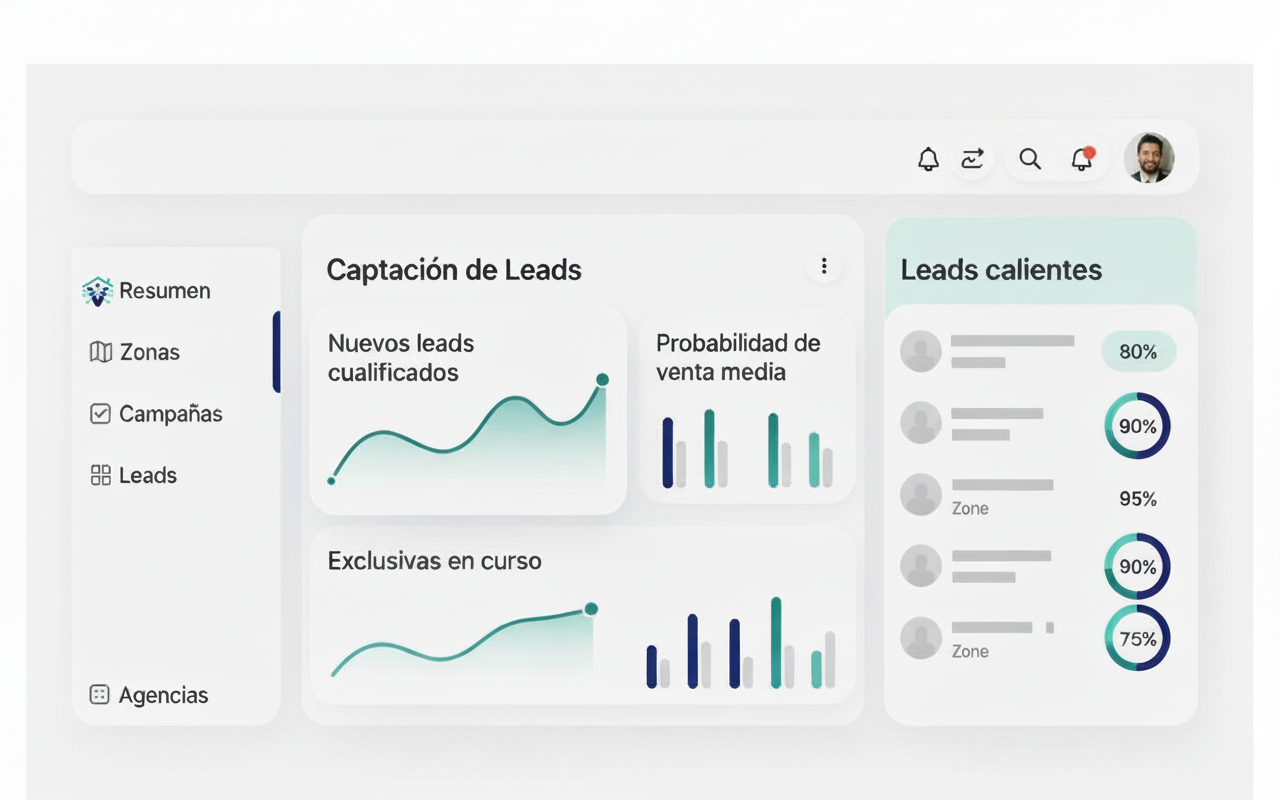Toggle the Campañas checkbox icon
Screen dimensions: 1280x800
[x=100, y=414]
